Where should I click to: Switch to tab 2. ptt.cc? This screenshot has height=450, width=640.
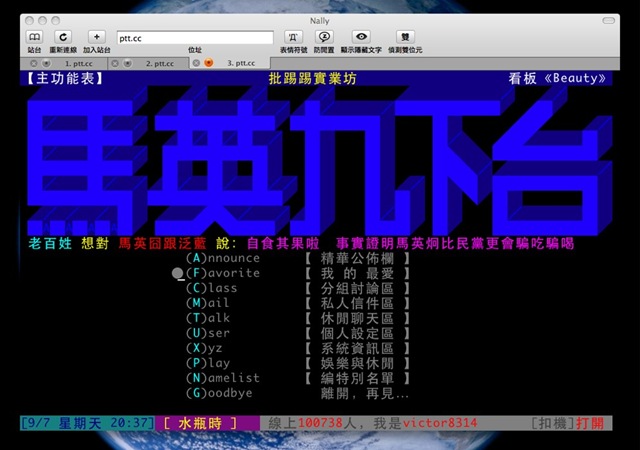tap(160, 64)
